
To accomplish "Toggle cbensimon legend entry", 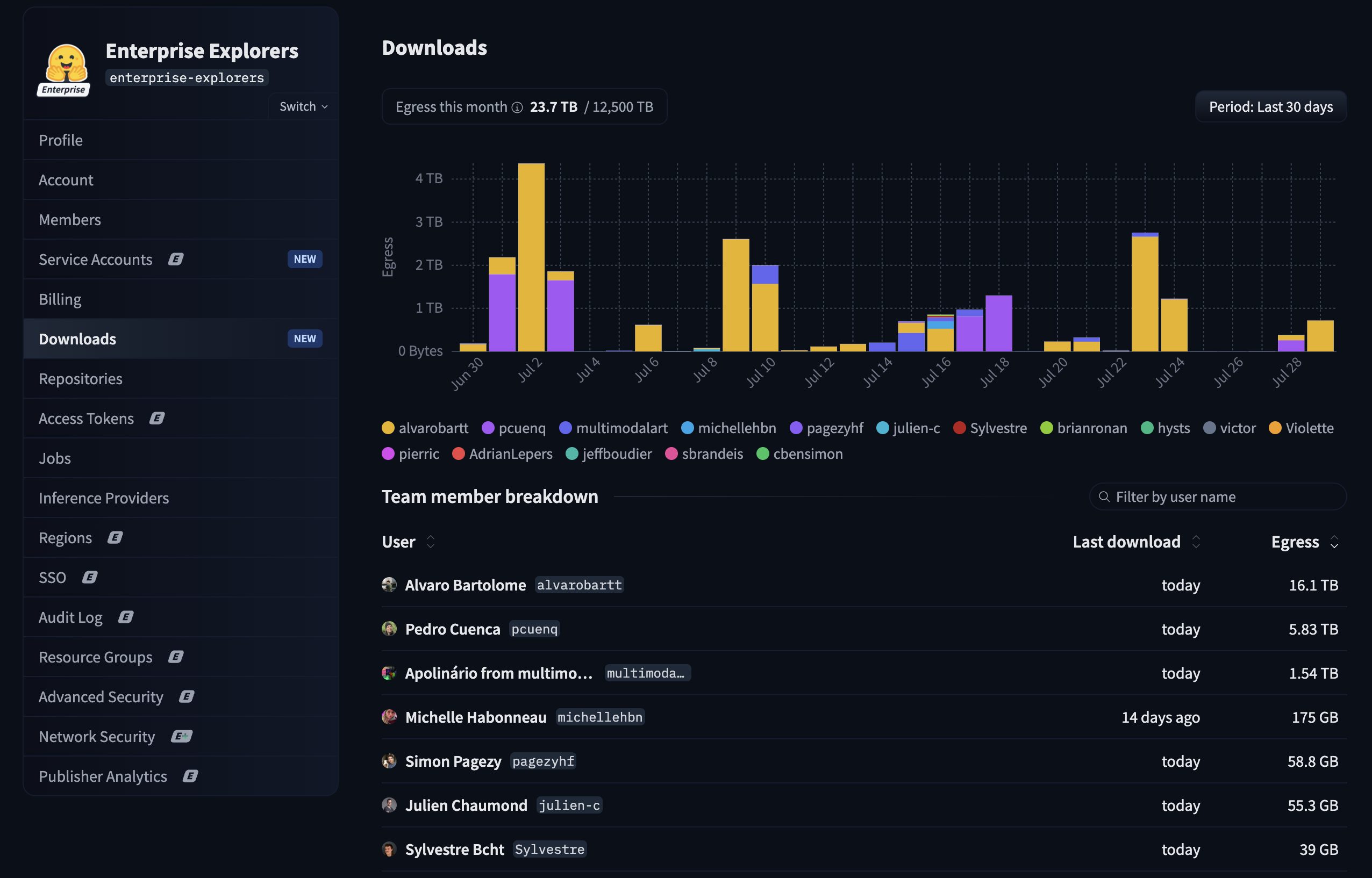I will point(799,454).
